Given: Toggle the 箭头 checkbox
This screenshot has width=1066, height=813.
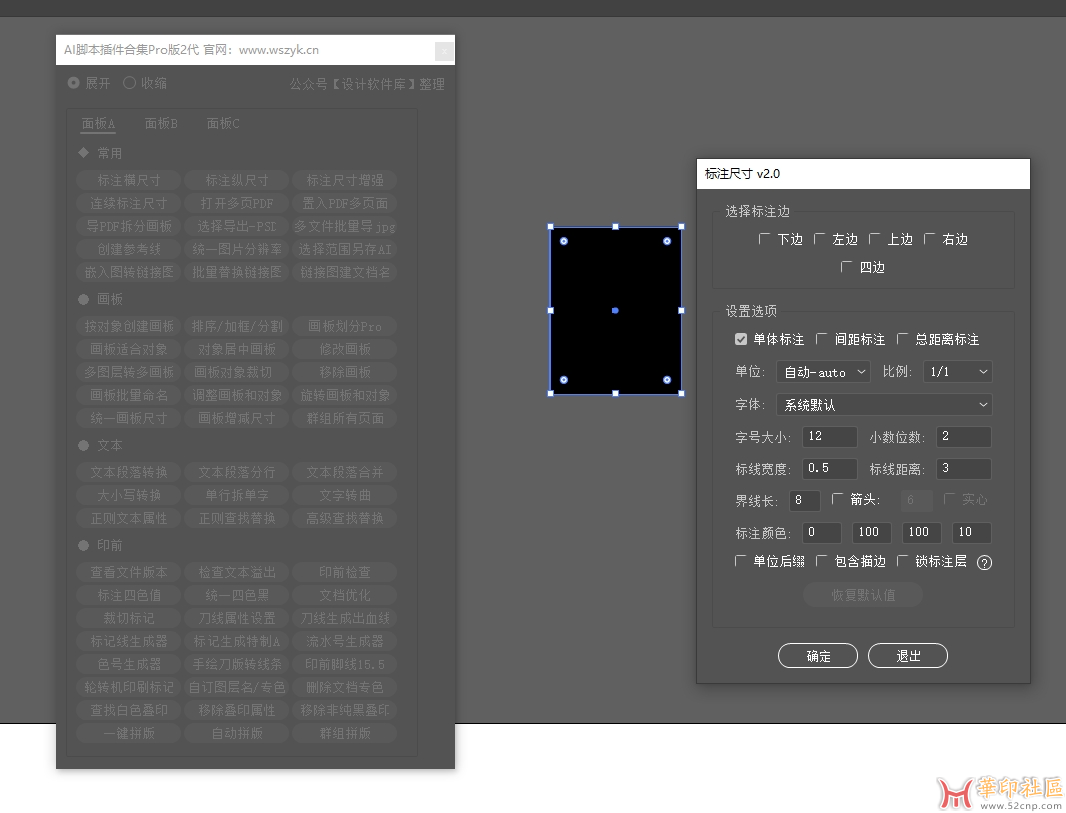Looking at the screenshot, I should point(838,500).
